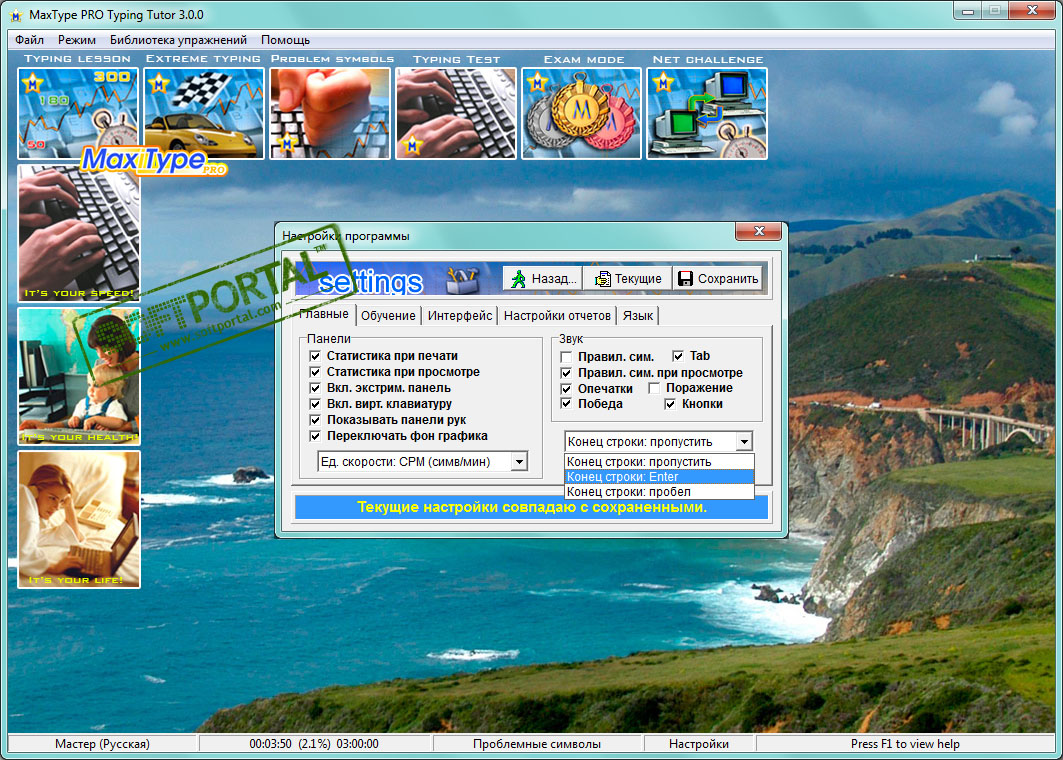Toggle Вкл. экстрим. панель checkbox

point(315,388)
